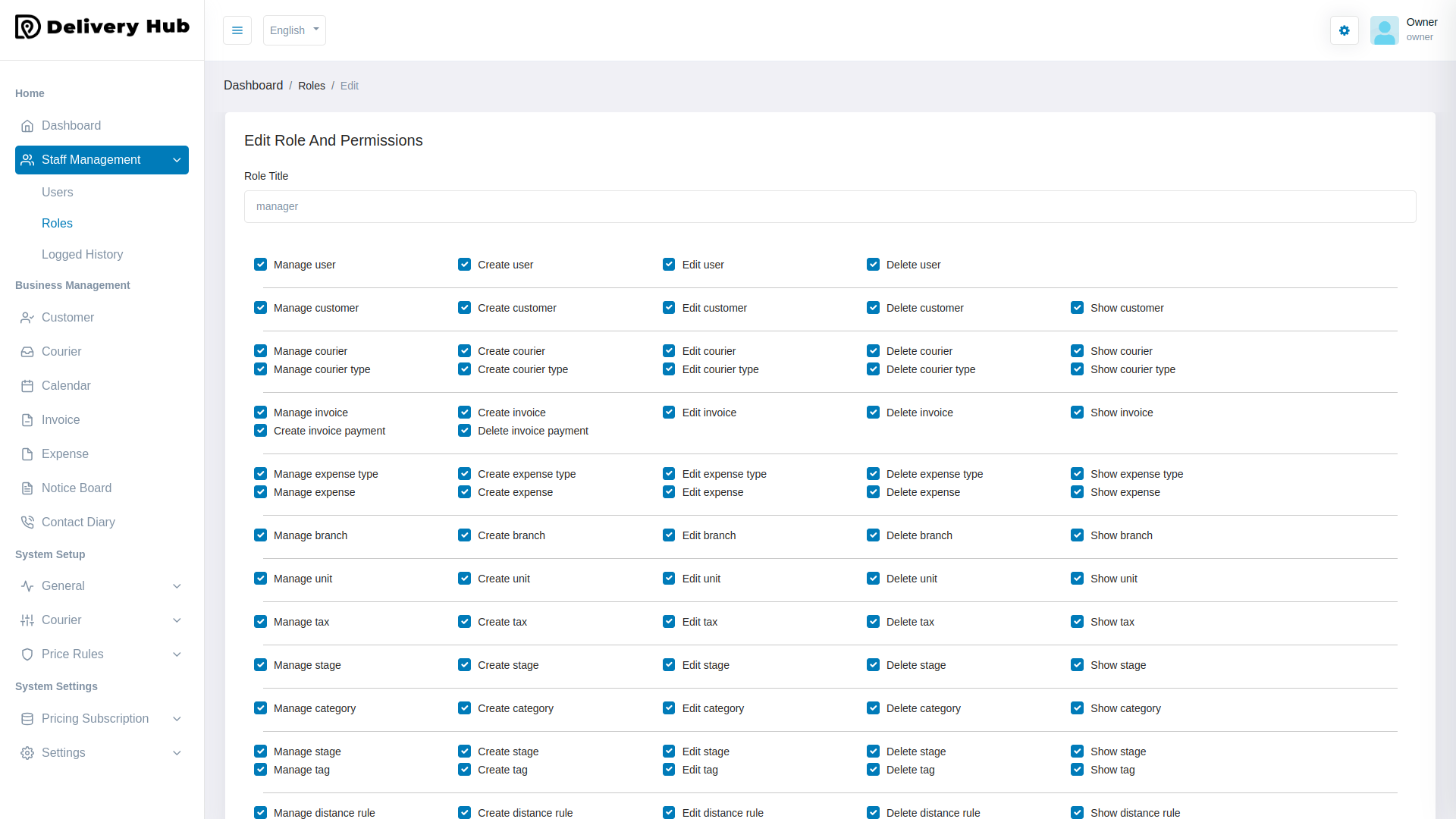Click the Notice Board icon
The image size is (1456, 819).
click(27, 488)
